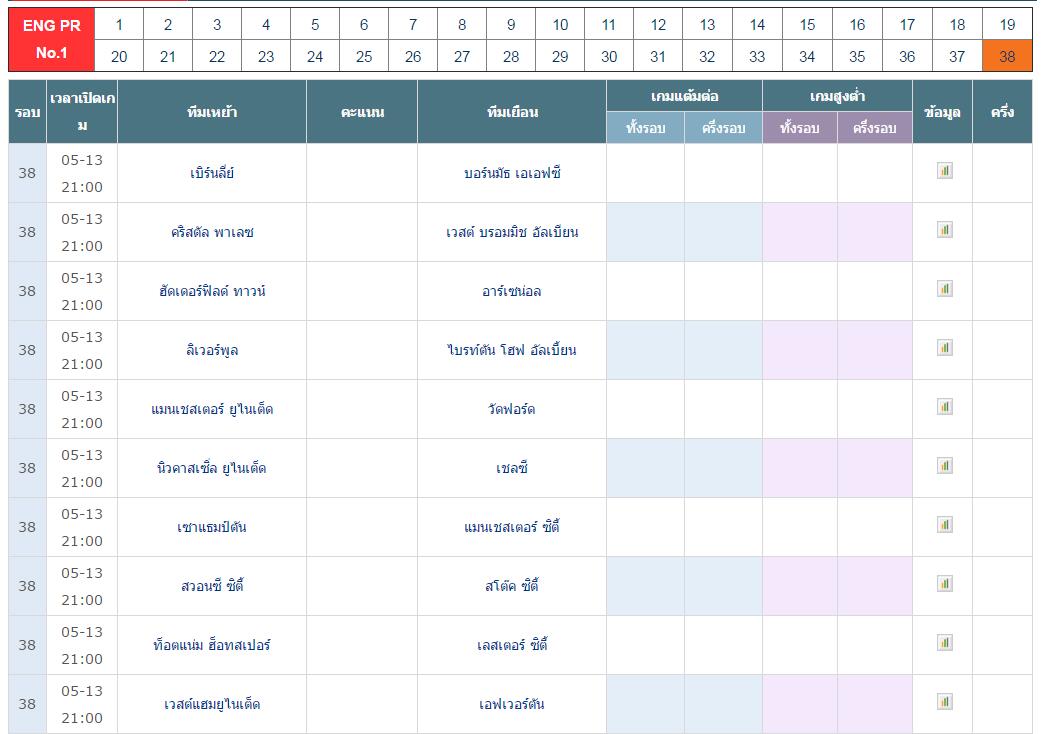Open stats icon for Newcastle vs Chelsea
The width and height of the screenshot is (1046, 734).
click(945, 466)
